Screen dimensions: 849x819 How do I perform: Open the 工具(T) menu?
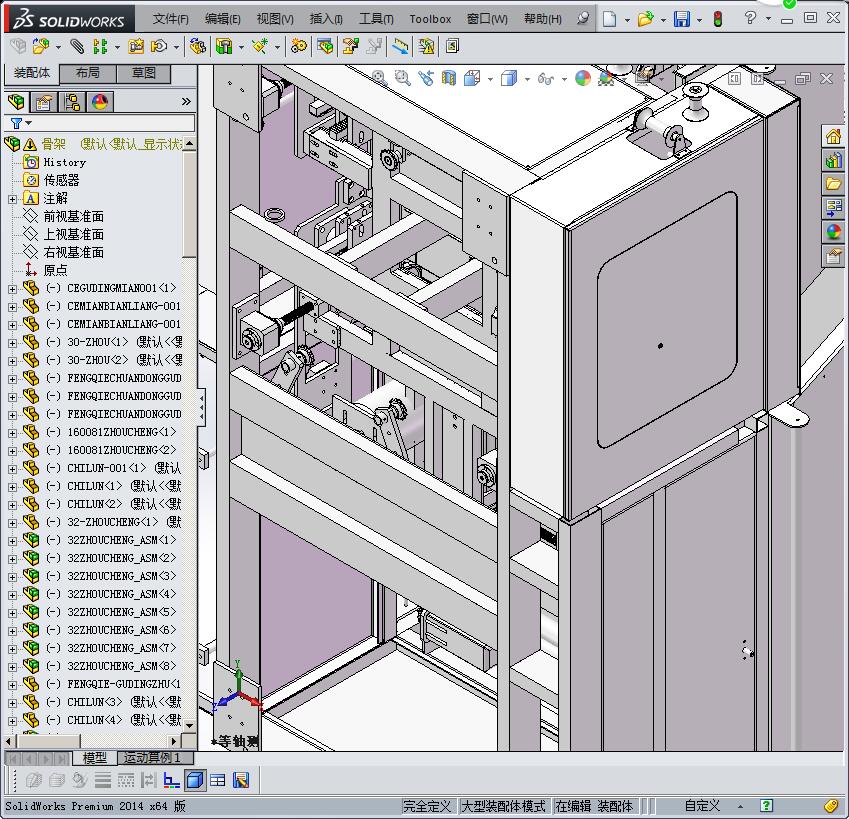[376, 19]
